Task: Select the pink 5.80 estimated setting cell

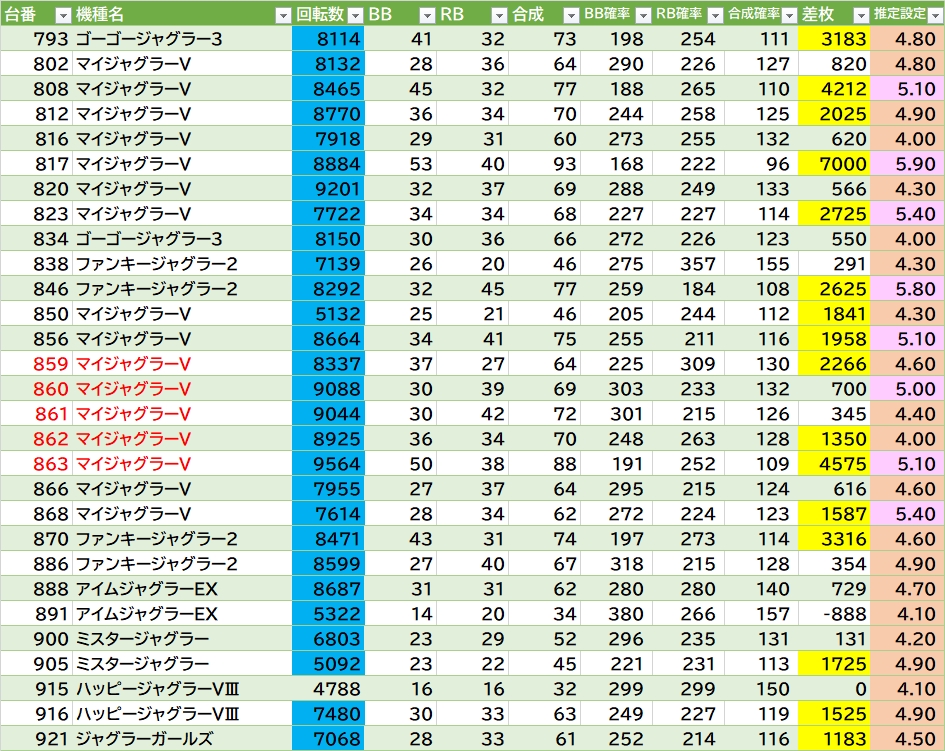Action: point(907,289)
